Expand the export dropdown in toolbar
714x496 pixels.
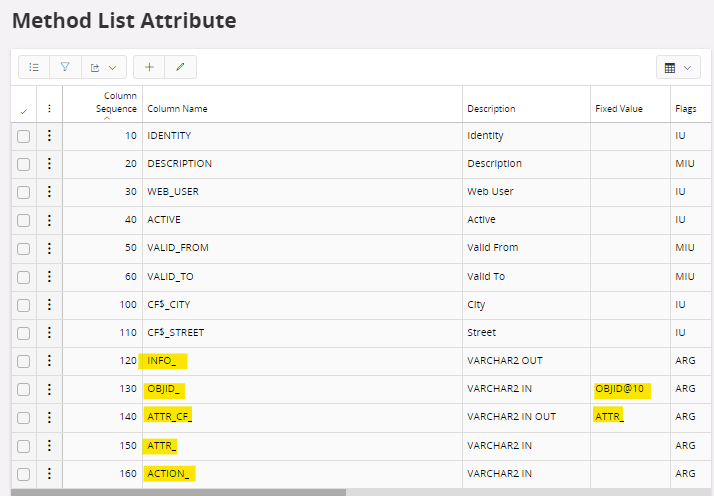(103, 67)
